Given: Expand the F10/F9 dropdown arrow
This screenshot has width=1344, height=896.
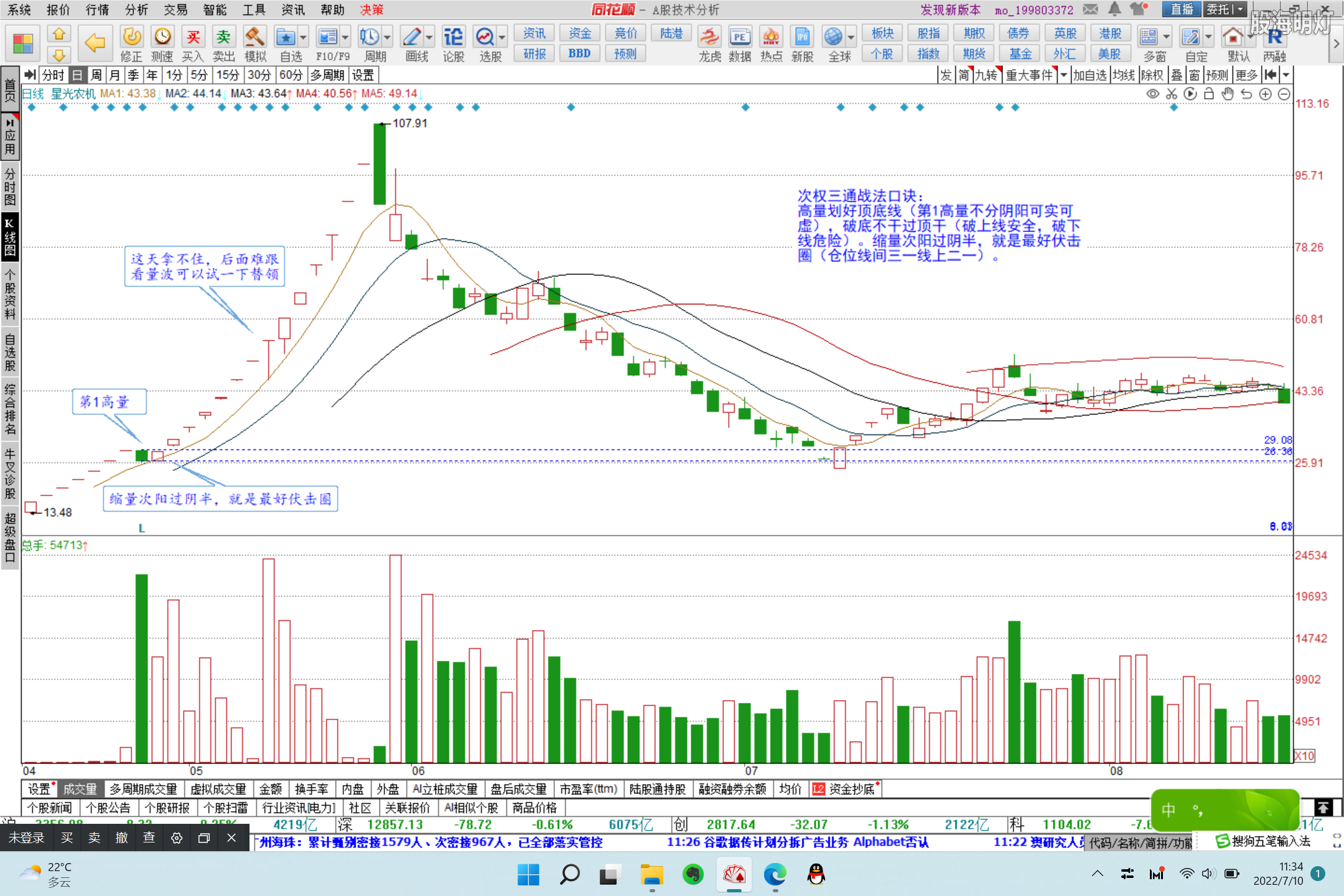Looking at the screenshot, I should pos(345,37).
